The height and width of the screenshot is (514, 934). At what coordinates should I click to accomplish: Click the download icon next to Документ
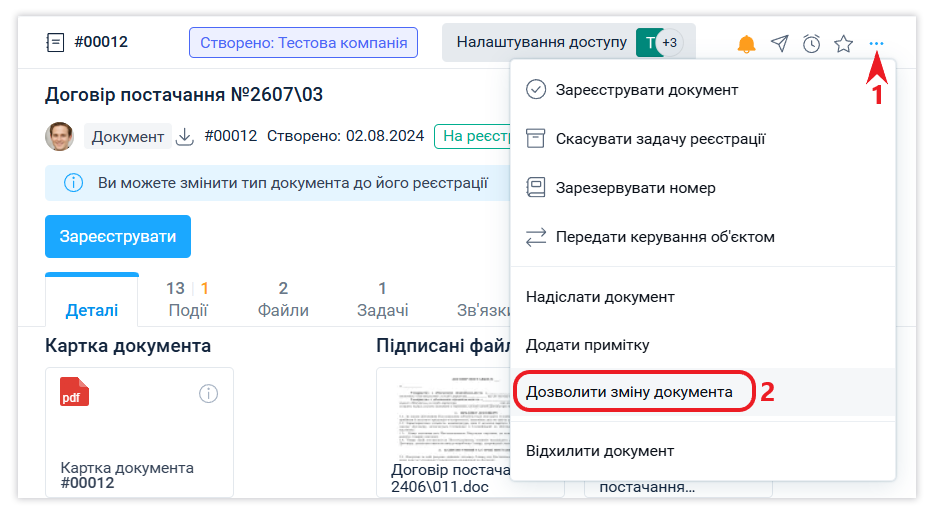click(184, 137)
